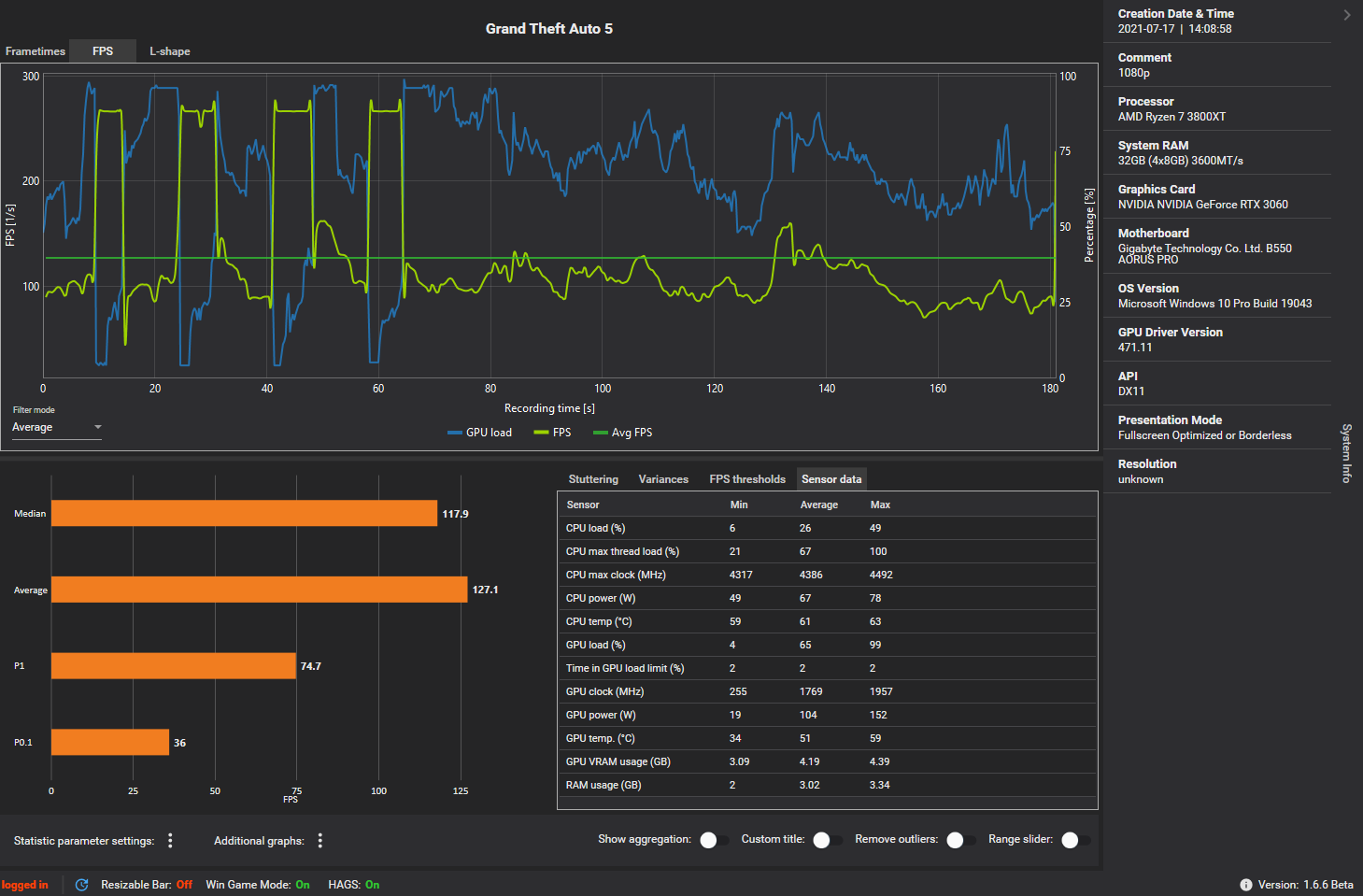Select the FPS graph tab
Viewport: 1363px width, 896px height.
(103, 51)
